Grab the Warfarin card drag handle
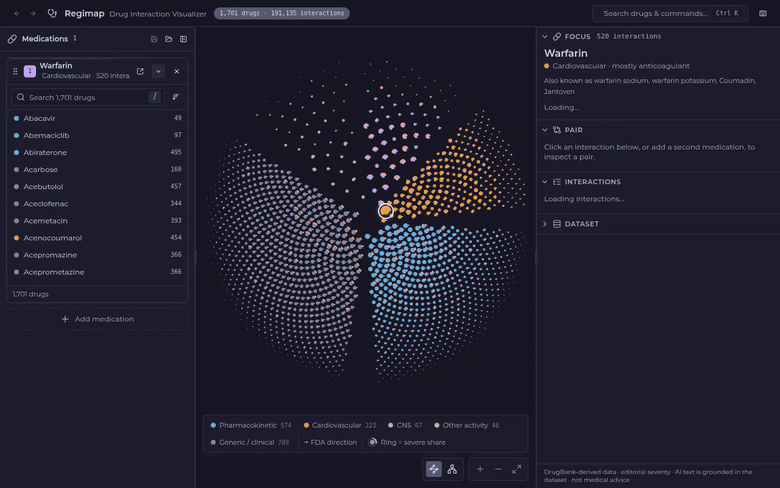The image size is (780, 488). (x=15, y=71)
